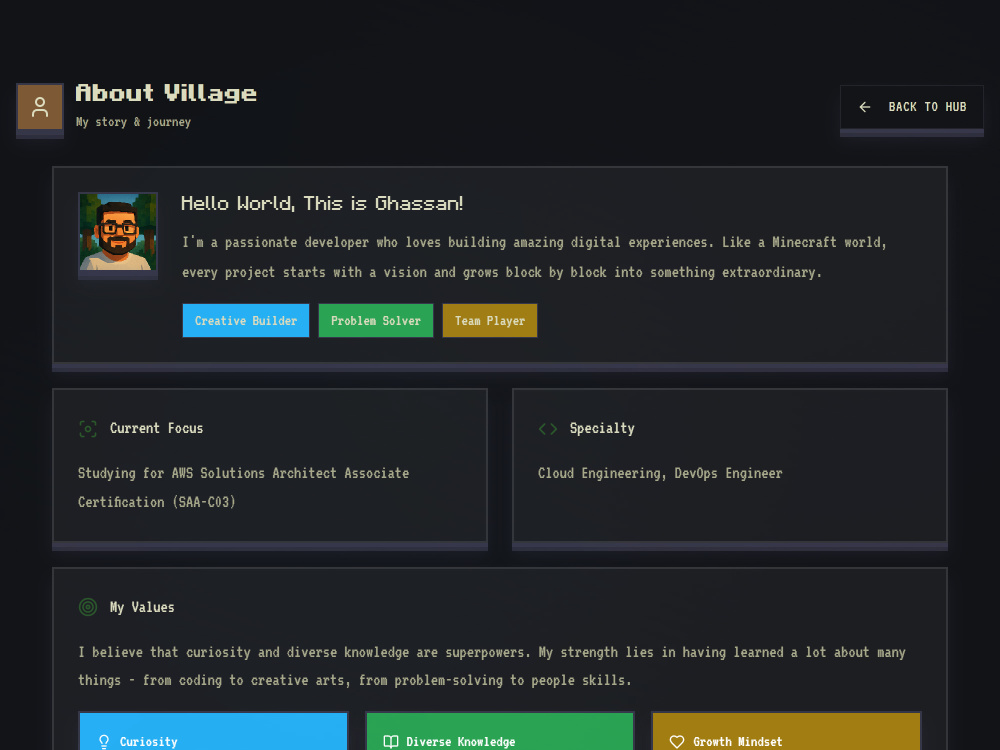Screen dimensions: 1000x750
Task: Click the 'I believe that curiosity' sentence line
Action: click(x=492, y=652)
